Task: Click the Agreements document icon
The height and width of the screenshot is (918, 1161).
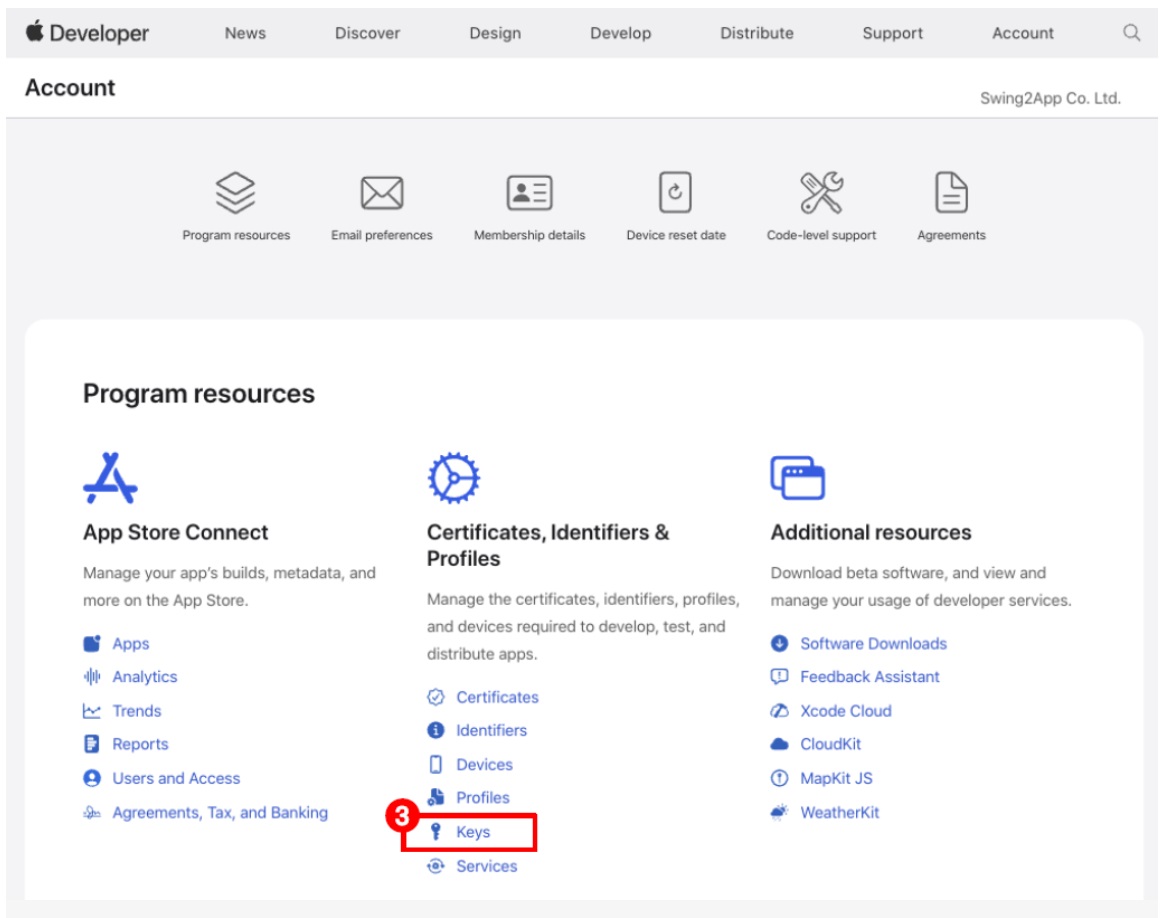Action: [951, 192]
